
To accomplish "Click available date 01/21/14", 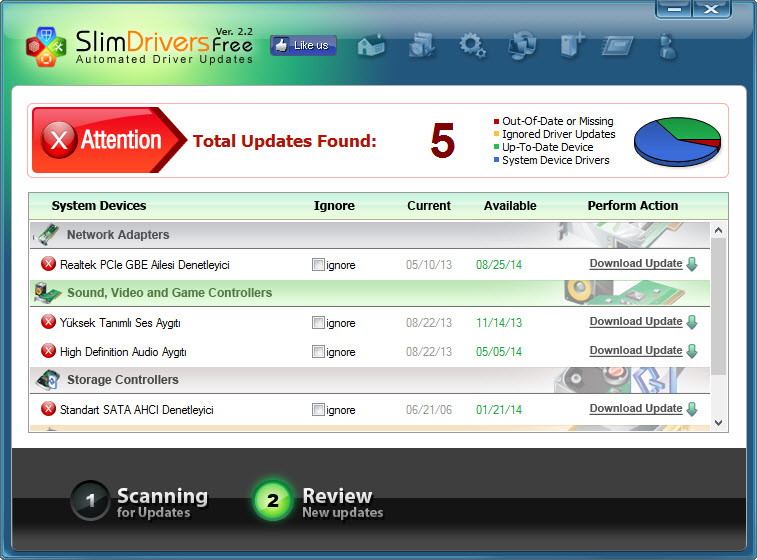I will tap(499, 409).
